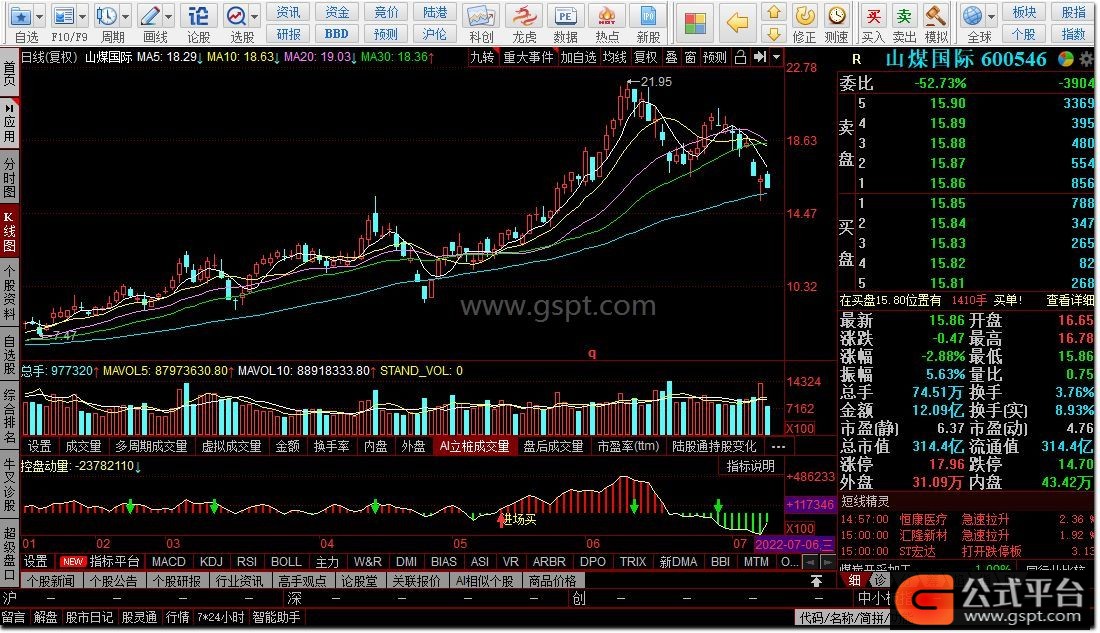The image size is (1100, 633).
Task: Expand the 周期 period dropdown arrow
Action: 126,16
